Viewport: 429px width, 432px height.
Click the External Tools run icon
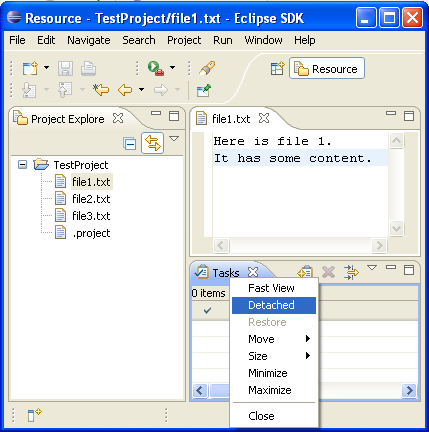point(156,68)
